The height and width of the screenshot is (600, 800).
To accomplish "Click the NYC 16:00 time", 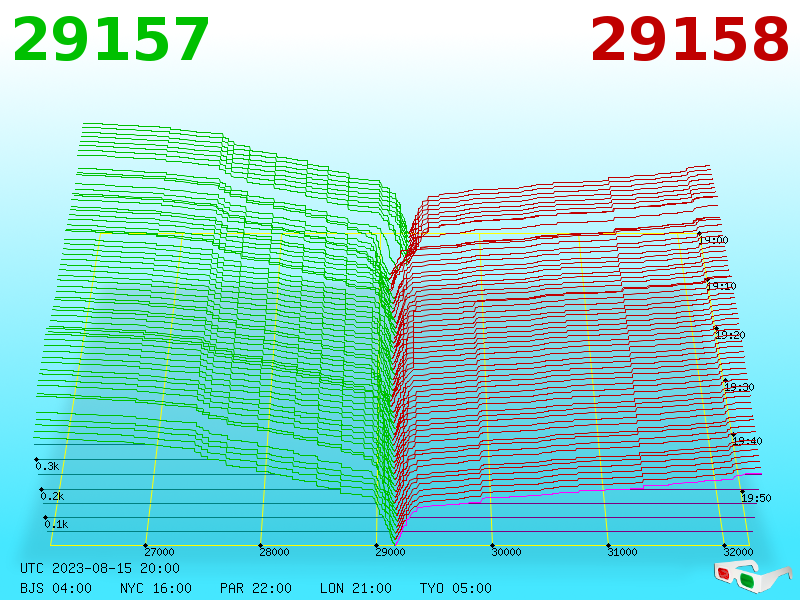I will click(x=156, y=588).
